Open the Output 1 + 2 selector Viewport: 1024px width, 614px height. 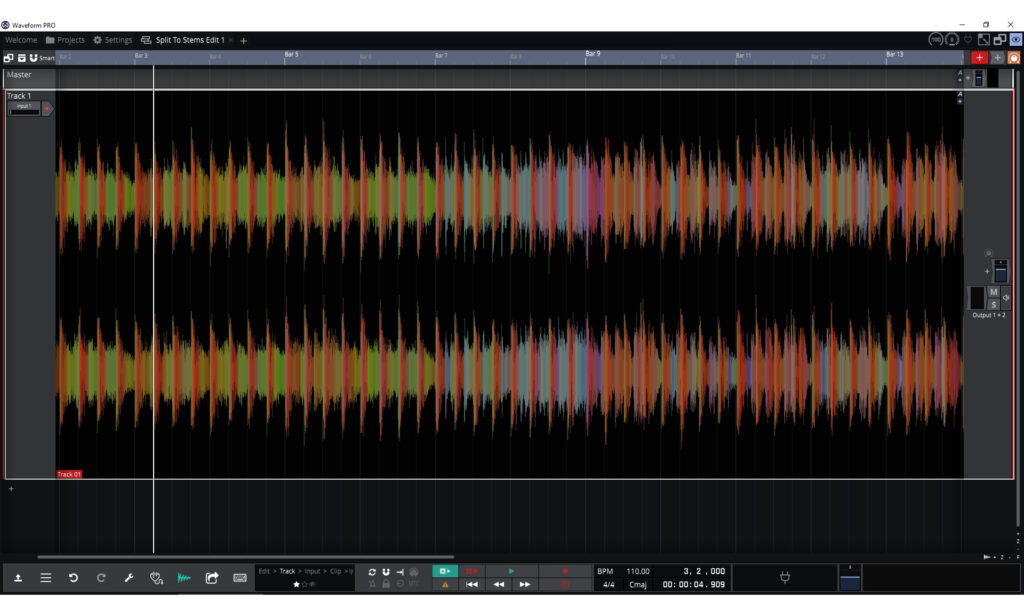click(989, 315)
